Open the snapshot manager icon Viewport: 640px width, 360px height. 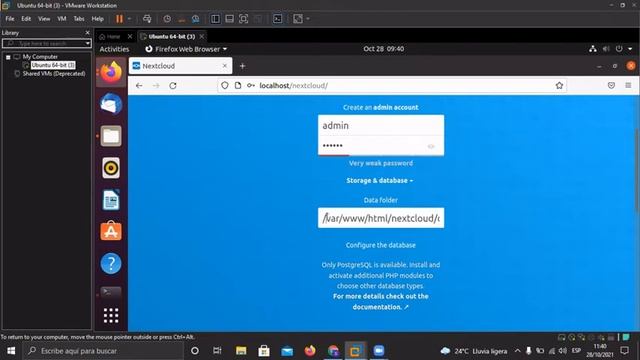pyautogui.click(x=196, y=19)
